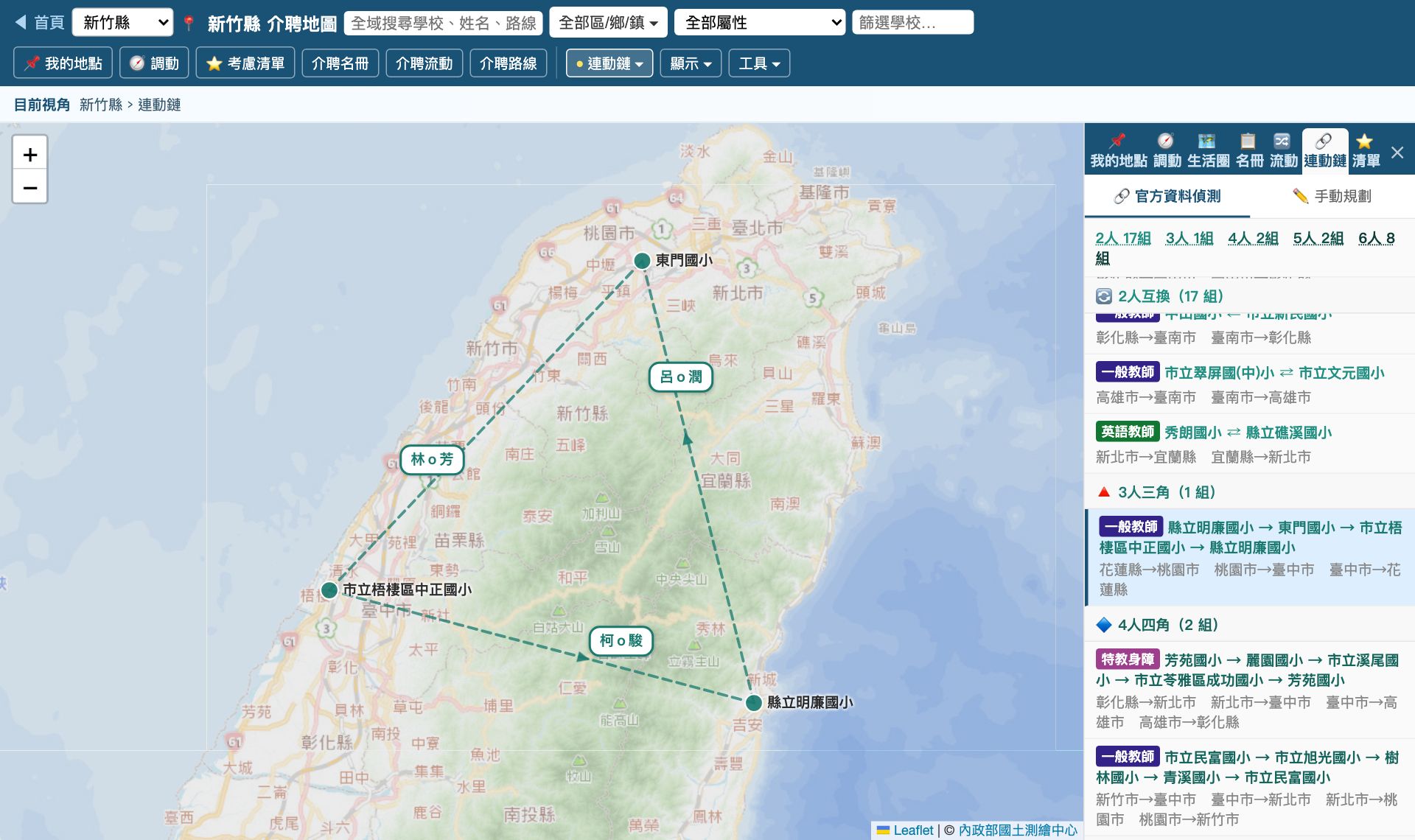Open the 調動 compass tab in side panel
The image size is (1415, 840).
tap(1167, 151)
